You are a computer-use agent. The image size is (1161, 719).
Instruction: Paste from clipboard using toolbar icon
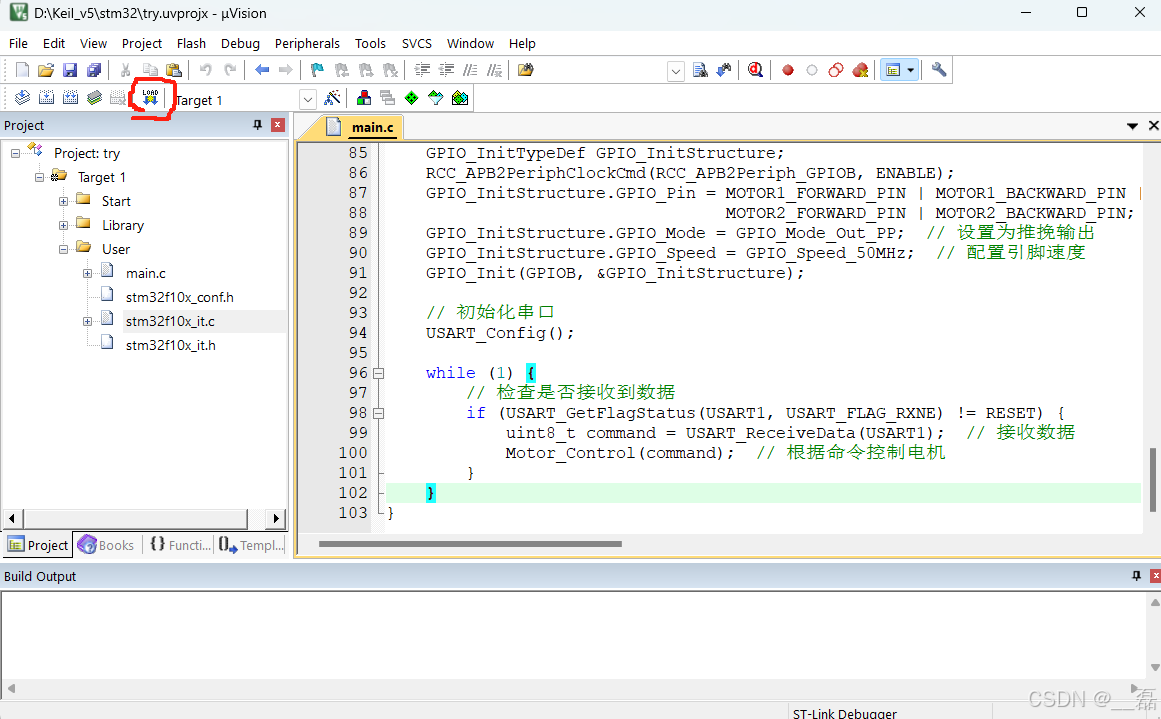[x=174, y=70]
